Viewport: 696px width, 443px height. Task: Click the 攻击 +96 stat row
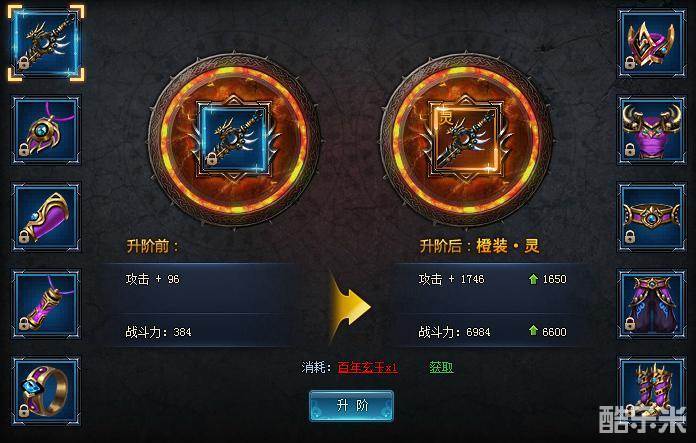tap(200, 279)
